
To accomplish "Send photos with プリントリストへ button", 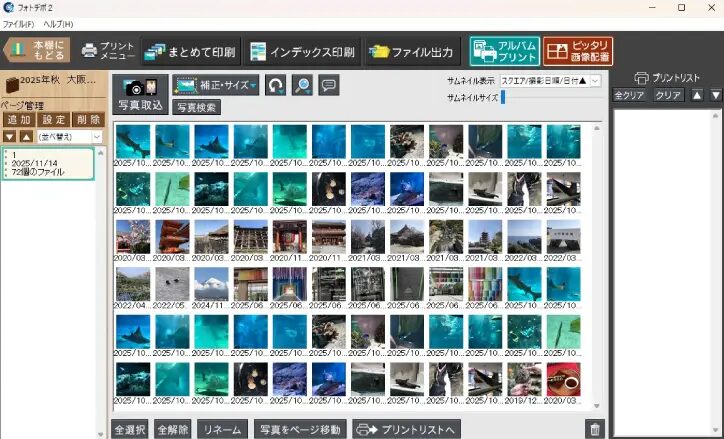I will point(406,430).
